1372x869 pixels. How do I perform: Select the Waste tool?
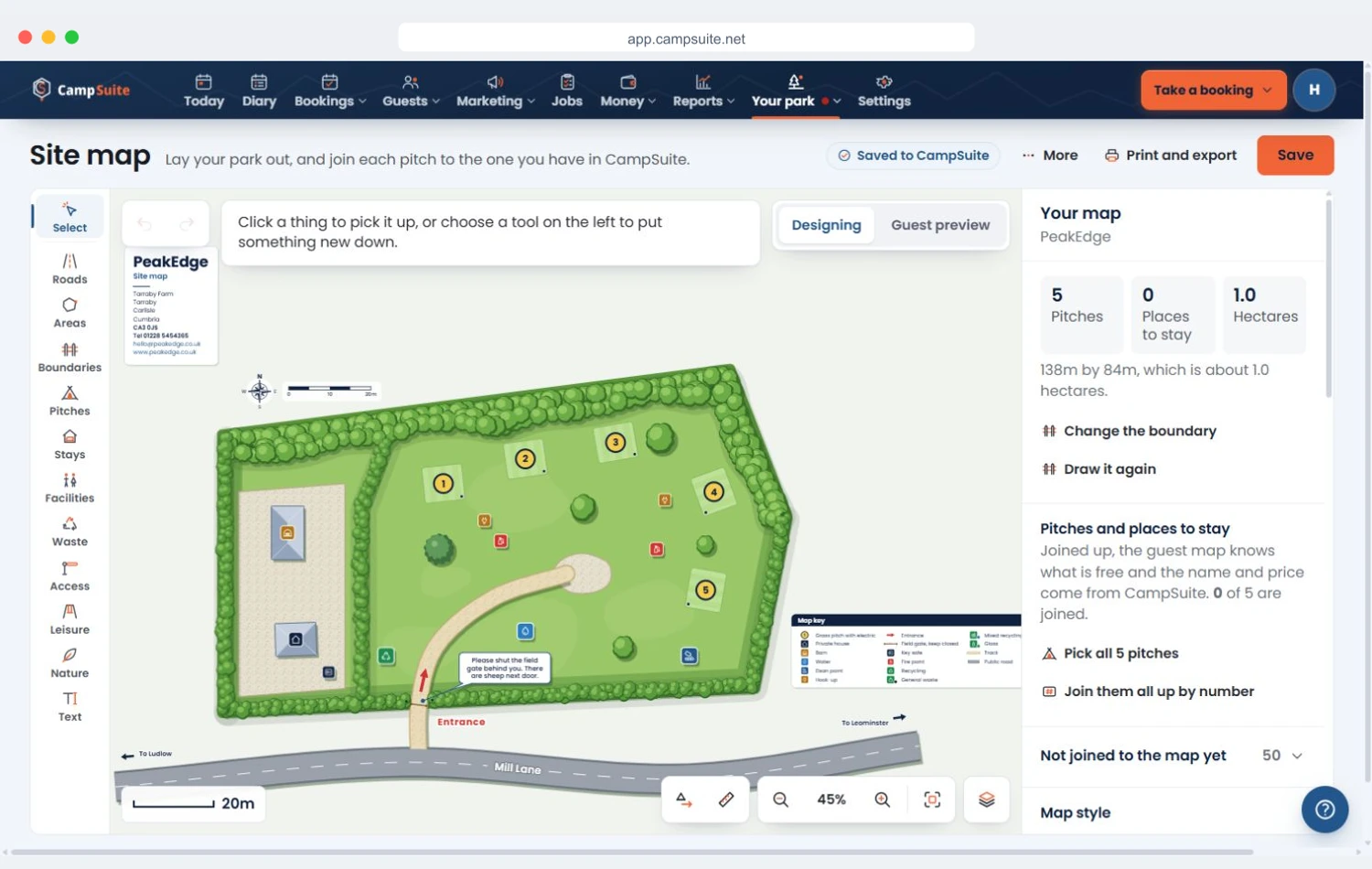click(x=70, y=531)
